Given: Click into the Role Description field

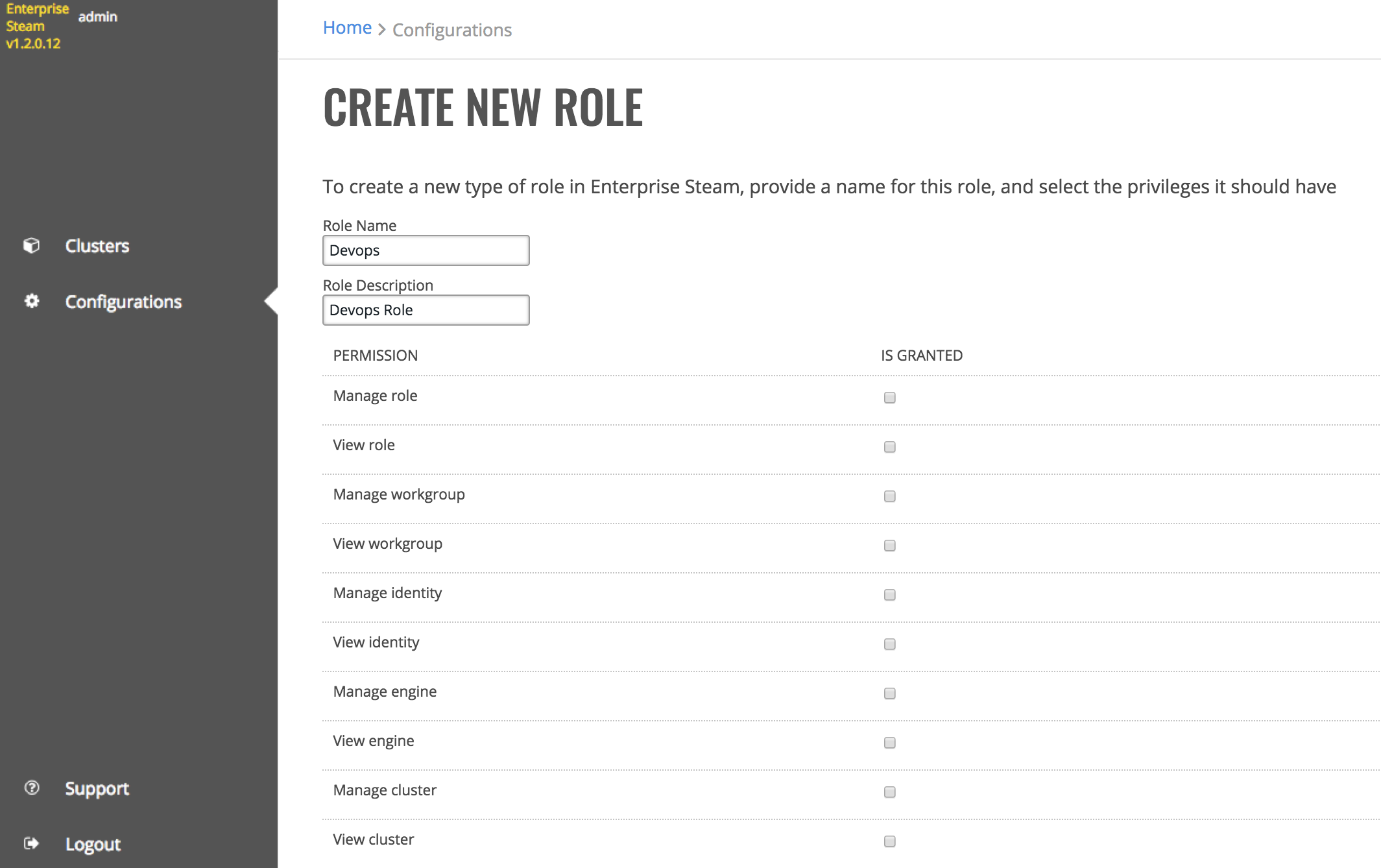Looking at the screenshot, I should 426,310.
